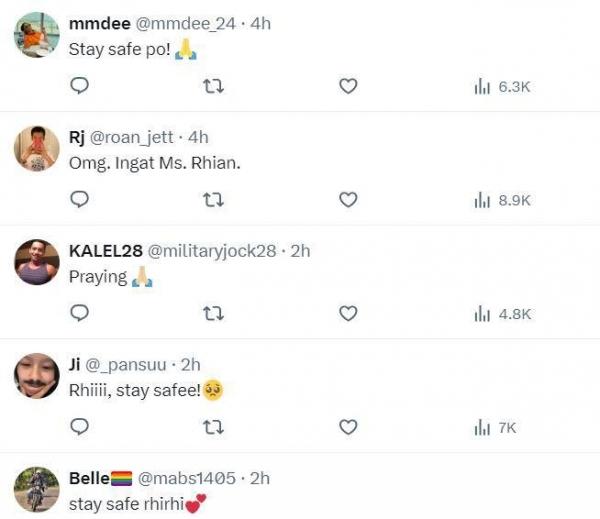This screenshot has width=600, height=519.
Task: Reply to mmdee's "Stay safe po!" tweet
Action: (x=80, y=87)
